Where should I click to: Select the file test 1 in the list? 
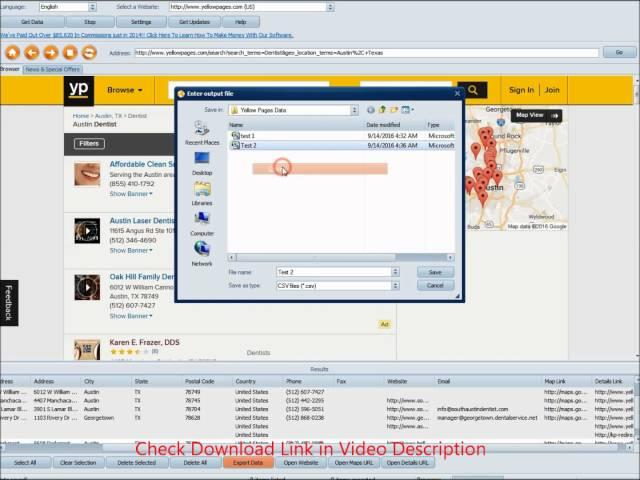(341, 136)
